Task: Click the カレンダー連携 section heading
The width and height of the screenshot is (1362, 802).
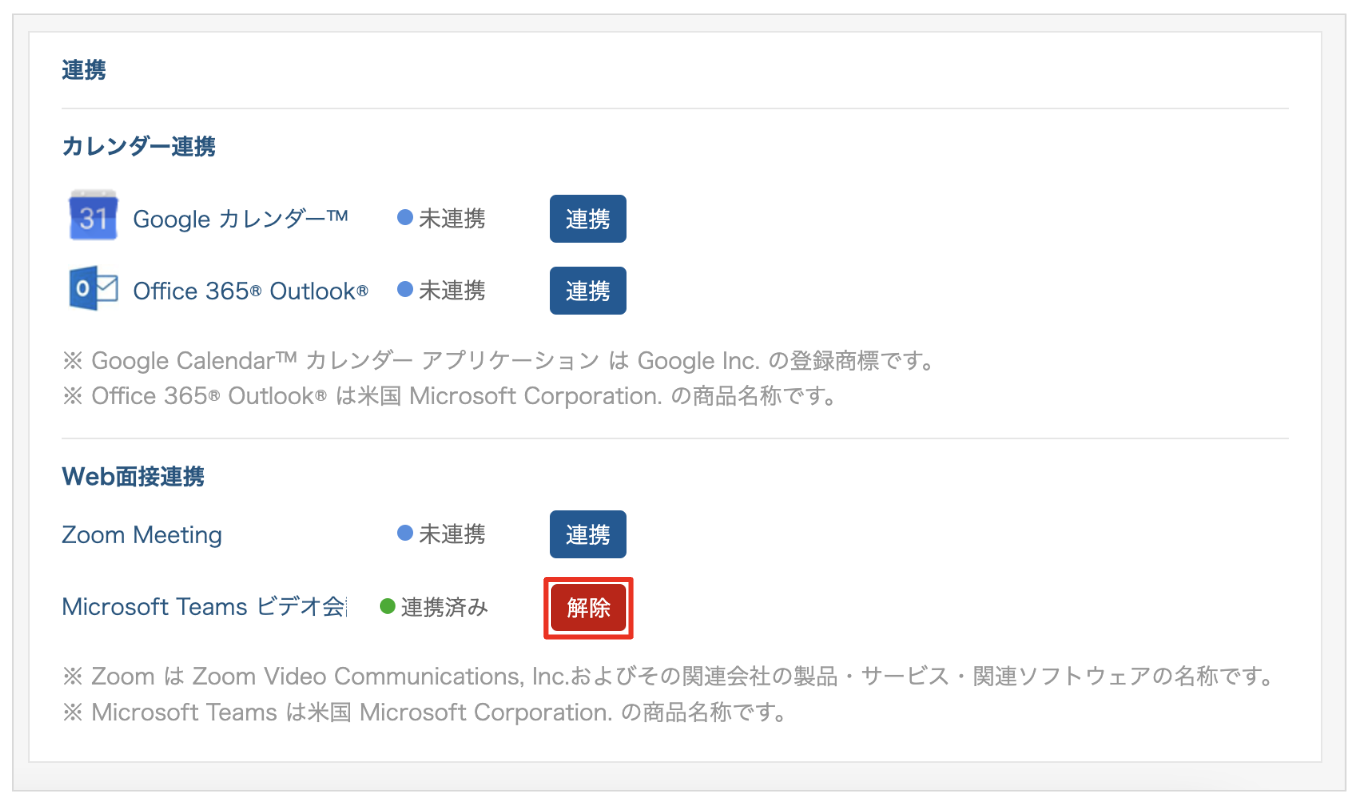Action: pyautogui.click(x=139, y=147)
